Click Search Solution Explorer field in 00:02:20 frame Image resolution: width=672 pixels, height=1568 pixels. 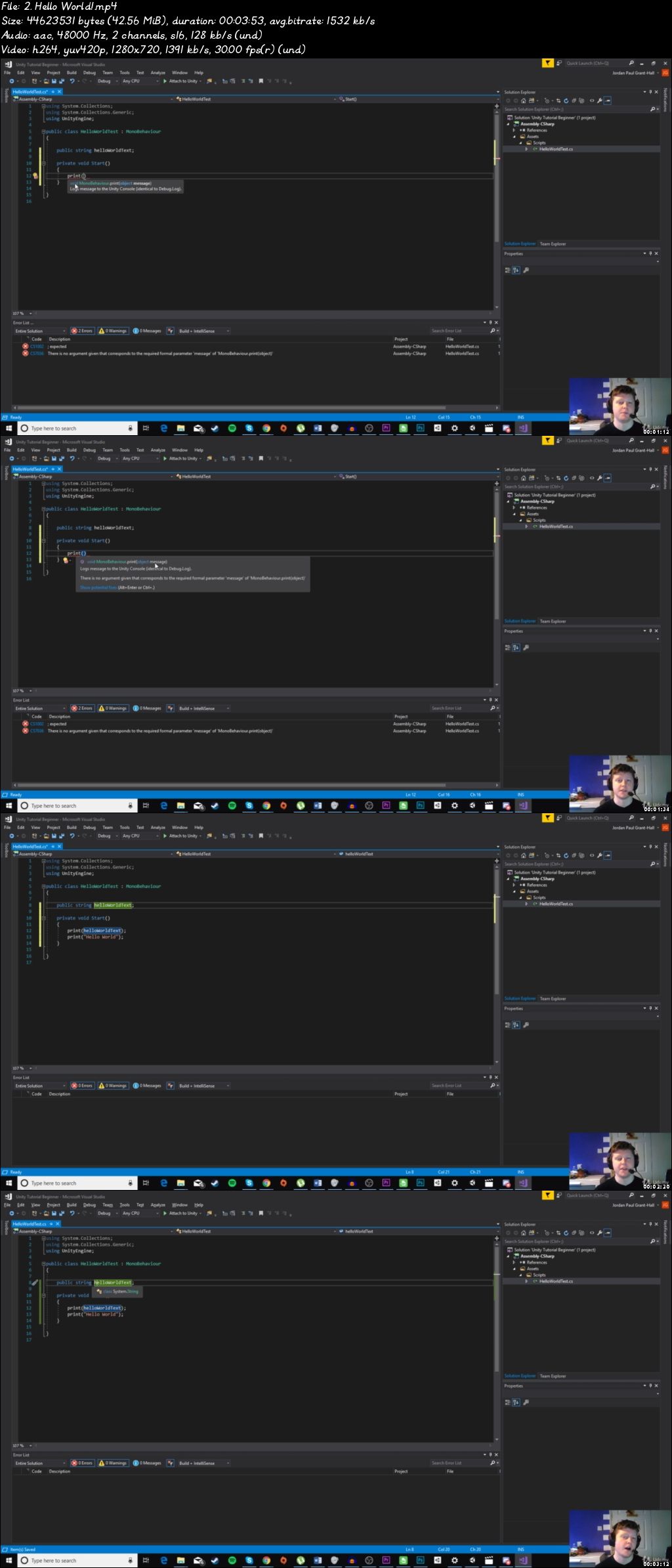tap(581, 864)
